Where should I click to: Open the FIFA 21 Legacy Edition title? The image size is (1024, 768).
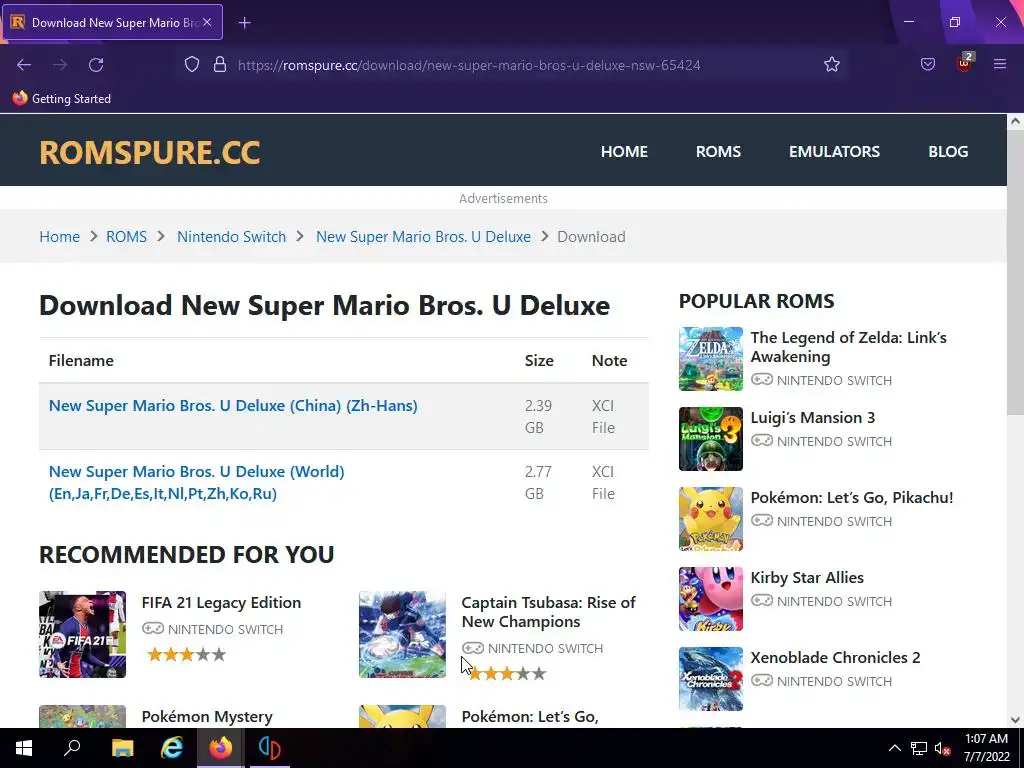tap(221, 603)
